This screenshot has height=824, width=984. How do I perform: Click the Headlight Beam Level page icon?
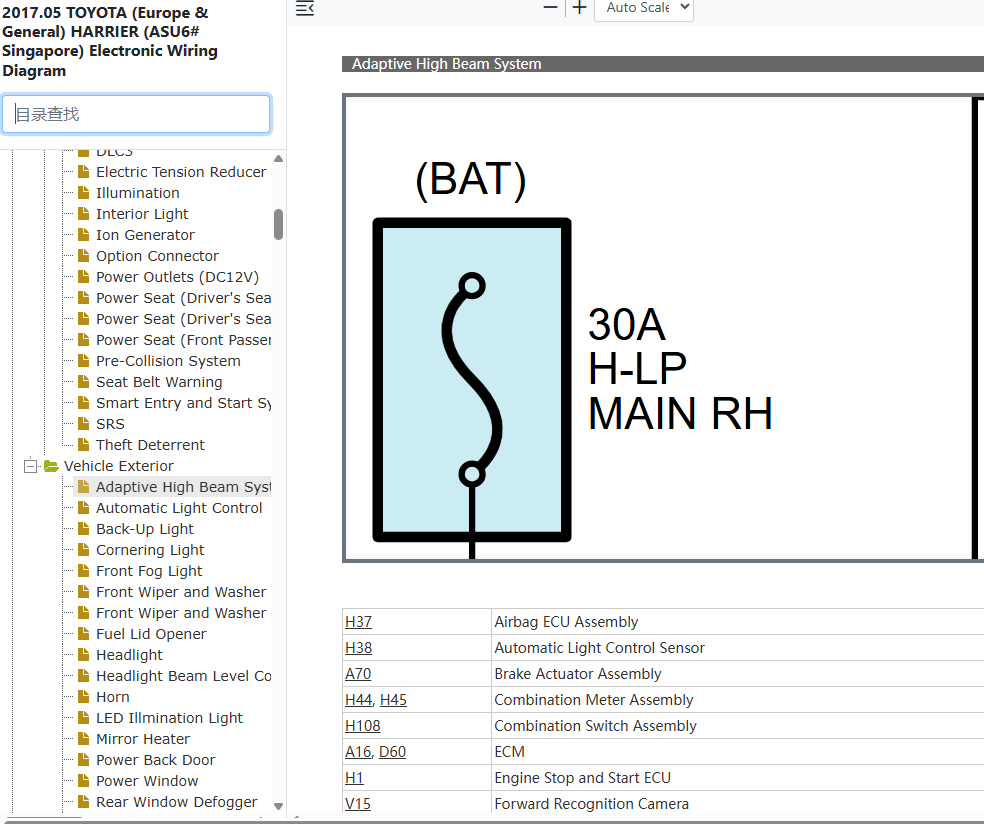pyautogui.click(x=83, y=677)
